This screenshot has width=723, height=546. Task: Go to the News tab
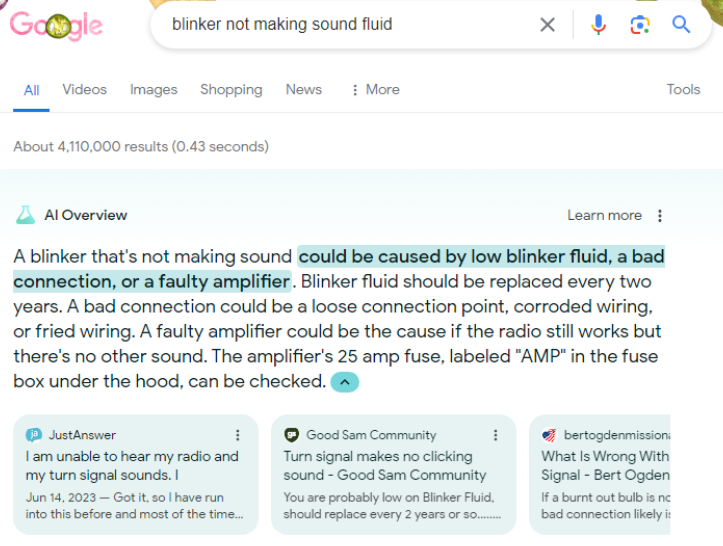tap(303, 89)
